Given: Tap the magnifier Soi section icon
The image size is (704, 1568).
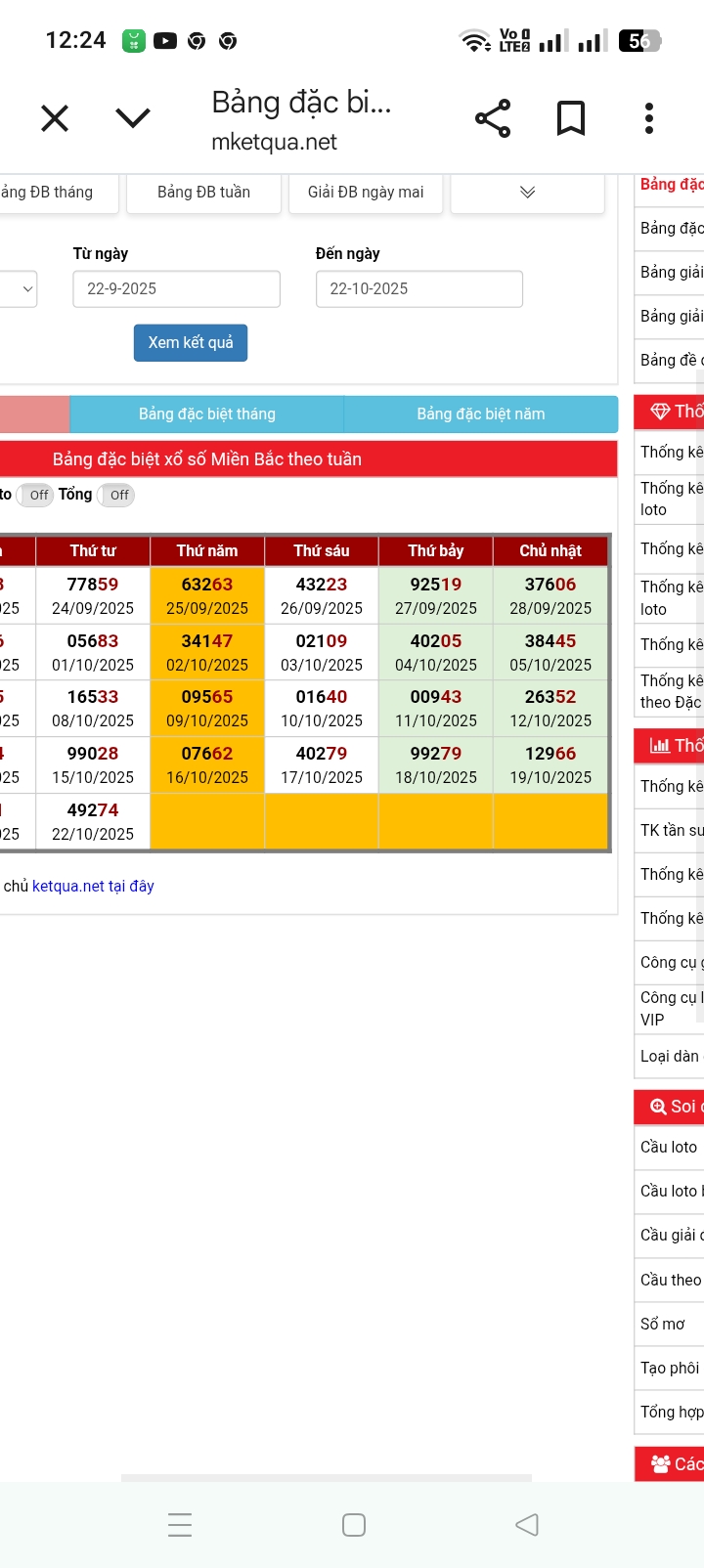Looking at the screenshot, I should click(658, 1107).
